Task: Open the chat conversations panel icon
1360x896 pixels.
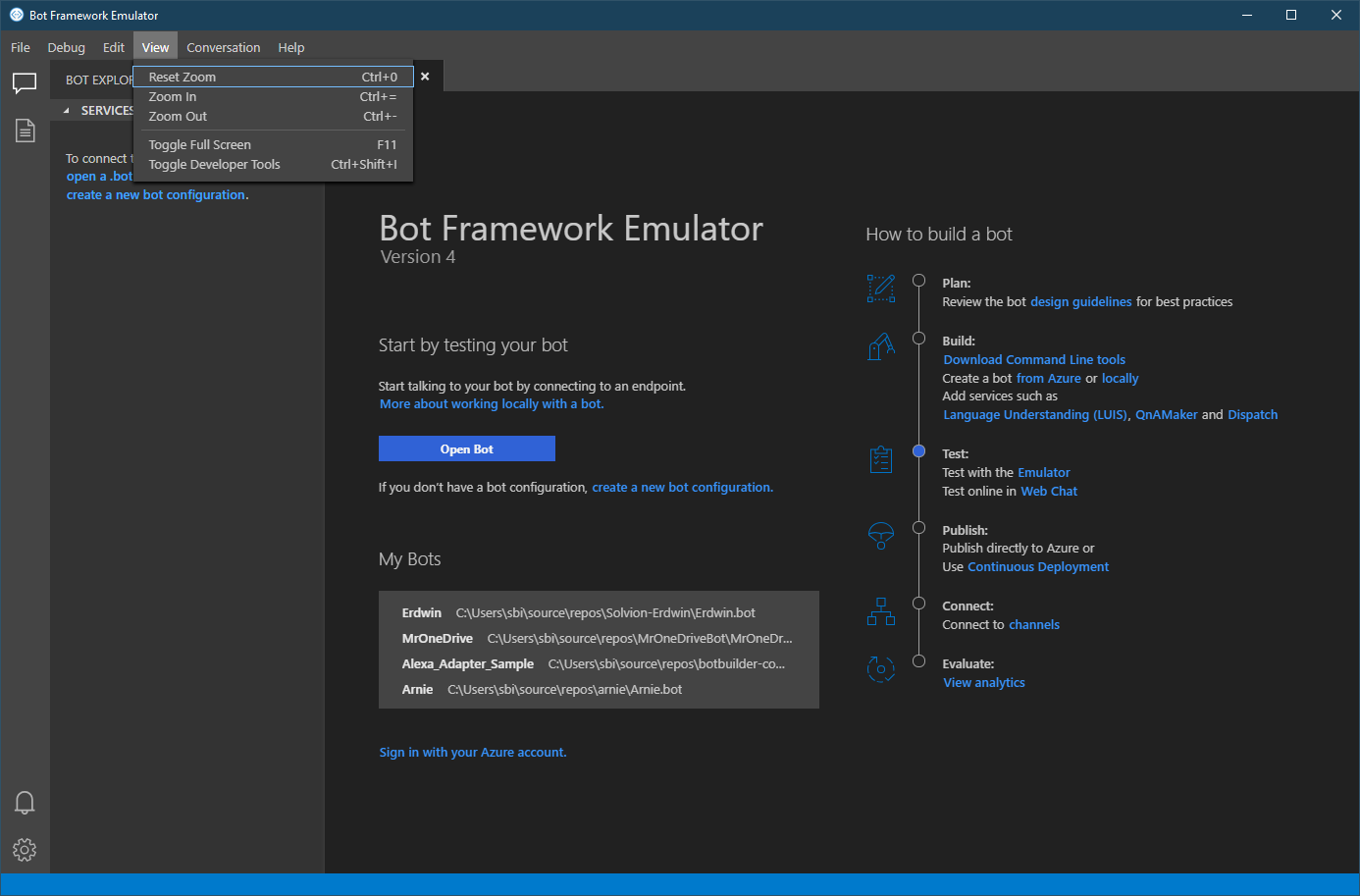Action: click(x=25, y=82)
